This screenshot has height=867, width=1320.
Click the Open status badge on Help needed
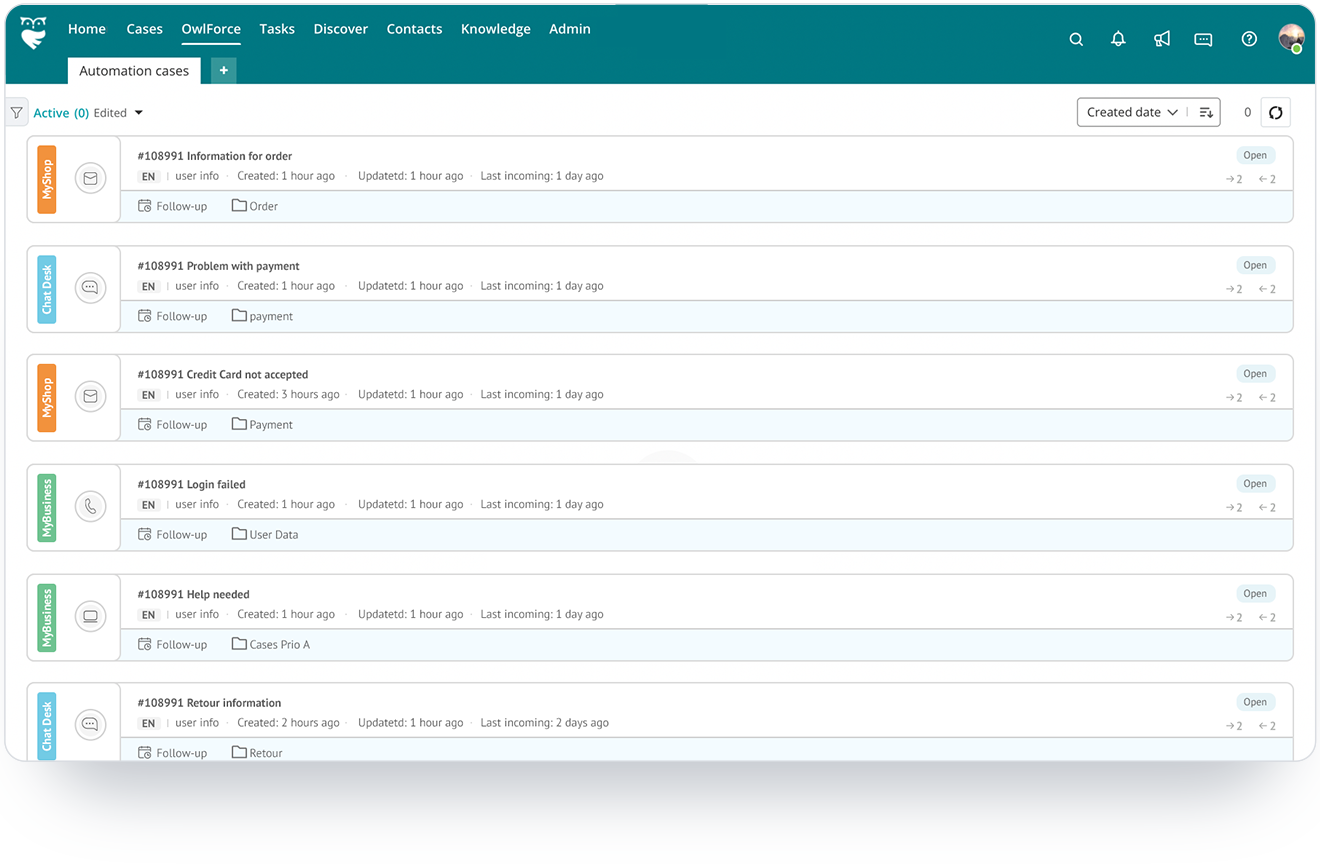point(1255,593)
